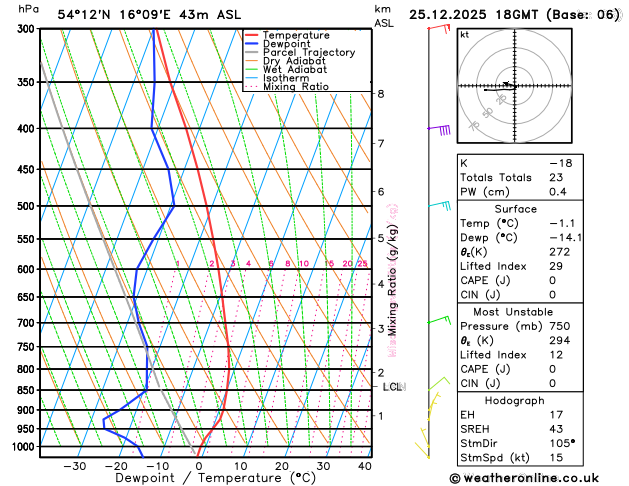Open the weatheronline.co.uk copyright link
Viewport: 629px width, 486px height.
click(524, 478)
